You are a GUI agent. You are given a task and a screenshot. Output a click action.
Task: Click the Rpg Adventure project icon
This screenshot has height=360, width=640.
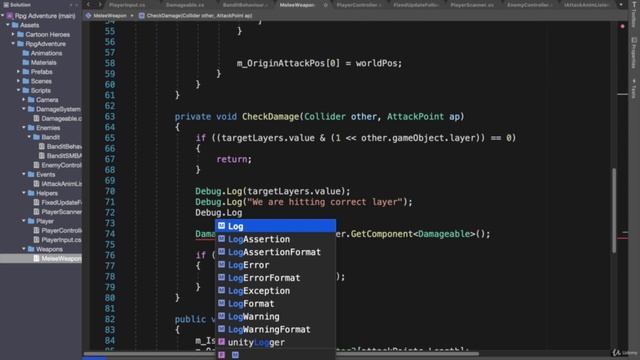[10, 16]
